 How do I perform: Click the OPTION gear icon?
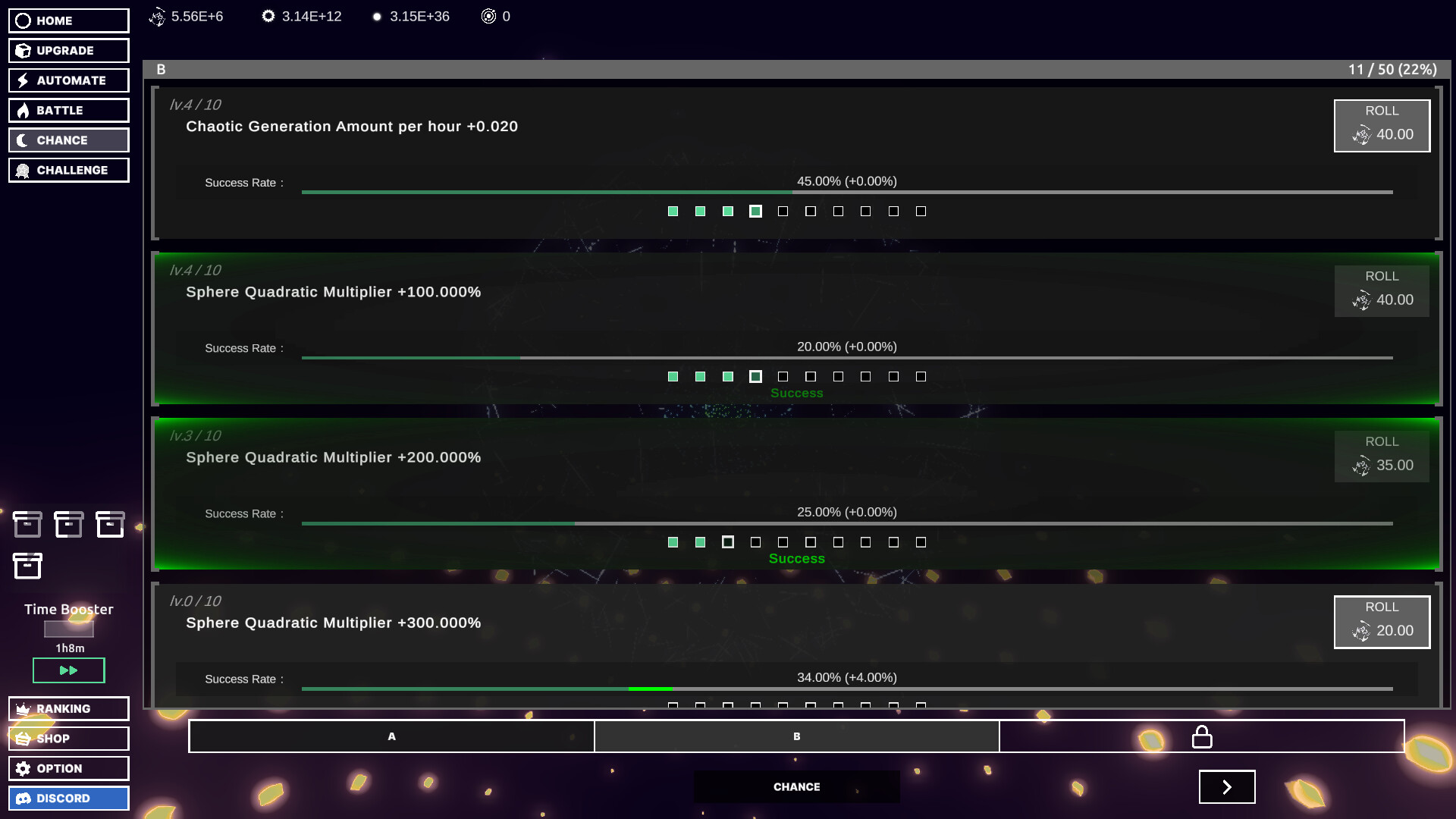[x=21, y=768]
